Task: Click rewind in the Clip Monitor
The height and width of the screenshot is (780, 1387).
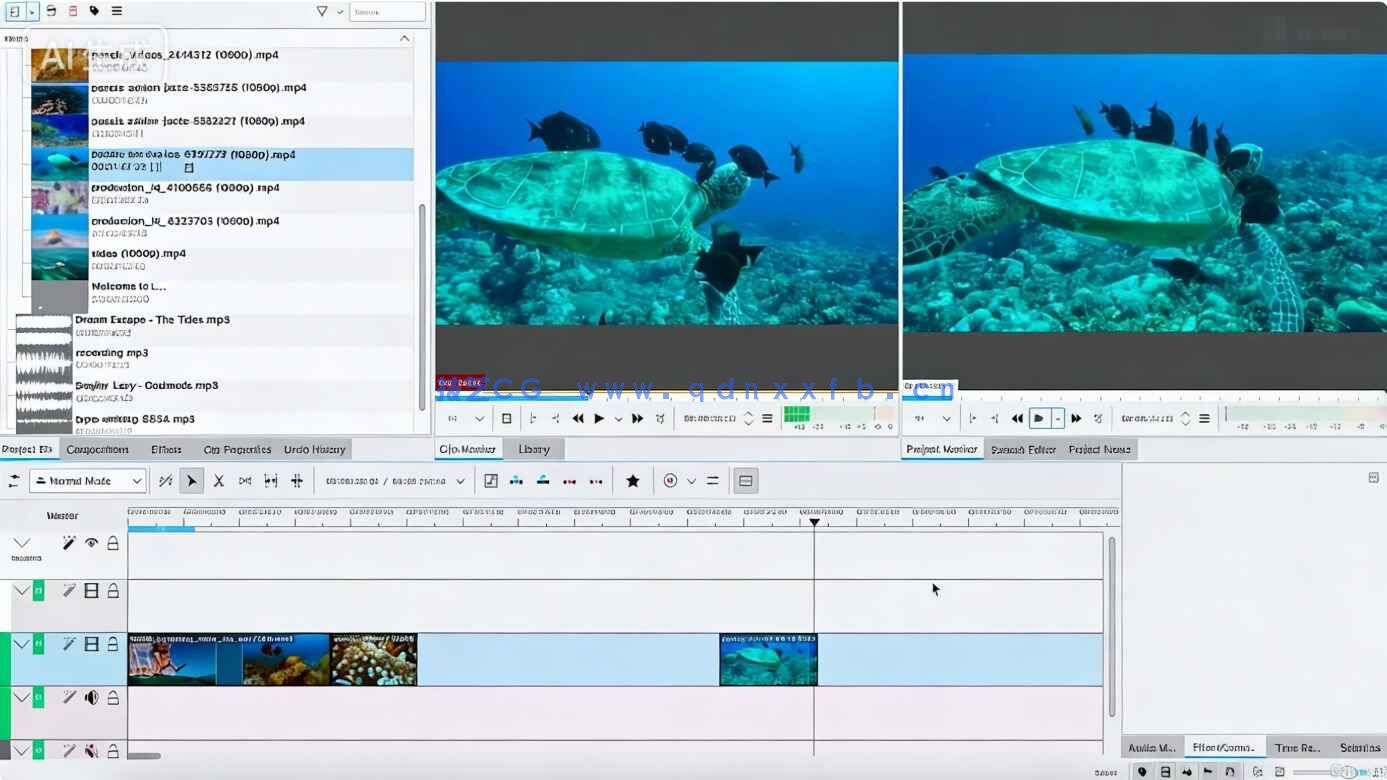Action: 578,419
